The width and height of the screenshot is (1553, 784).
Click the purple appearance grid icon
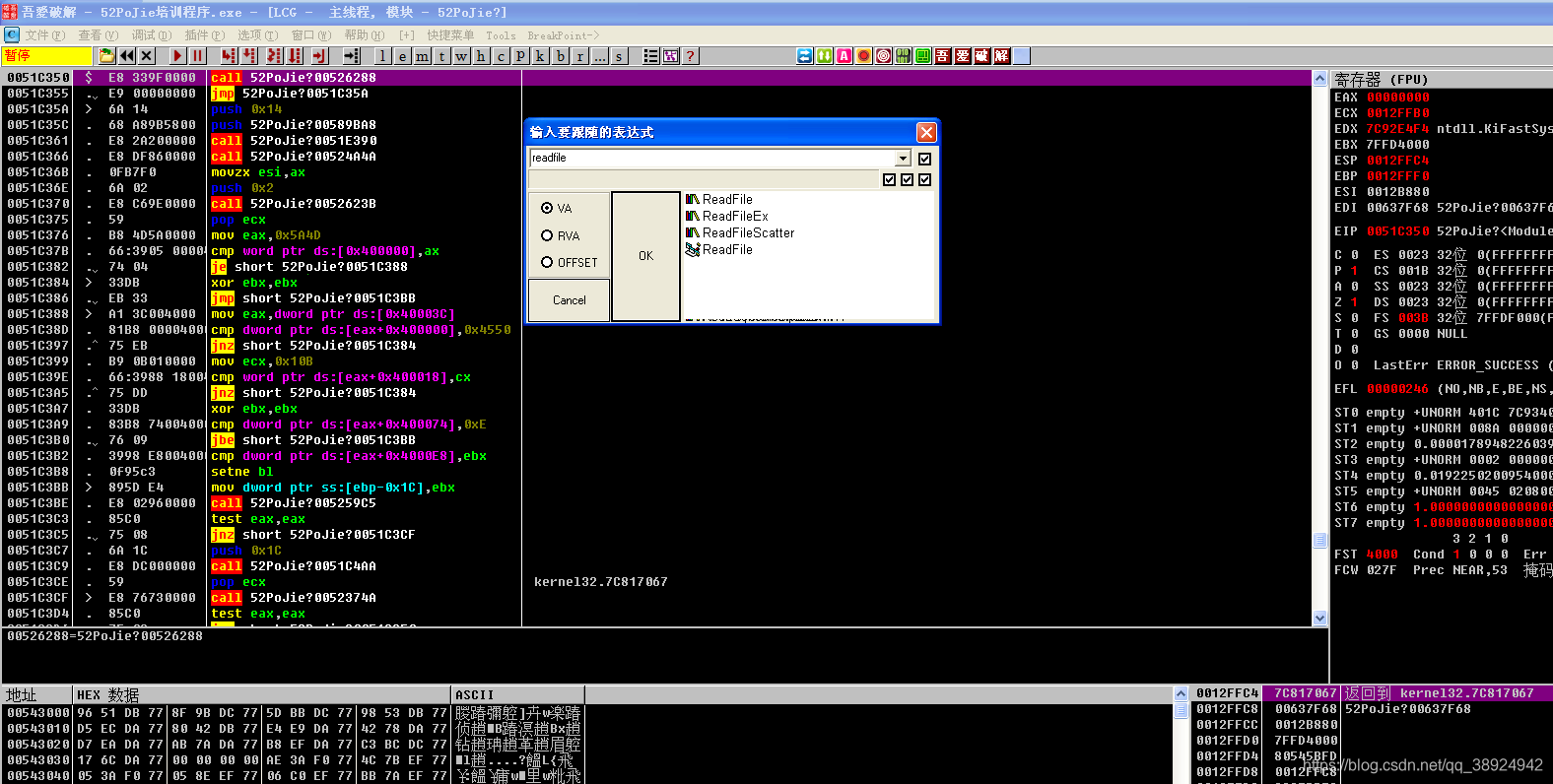point(671,56)
